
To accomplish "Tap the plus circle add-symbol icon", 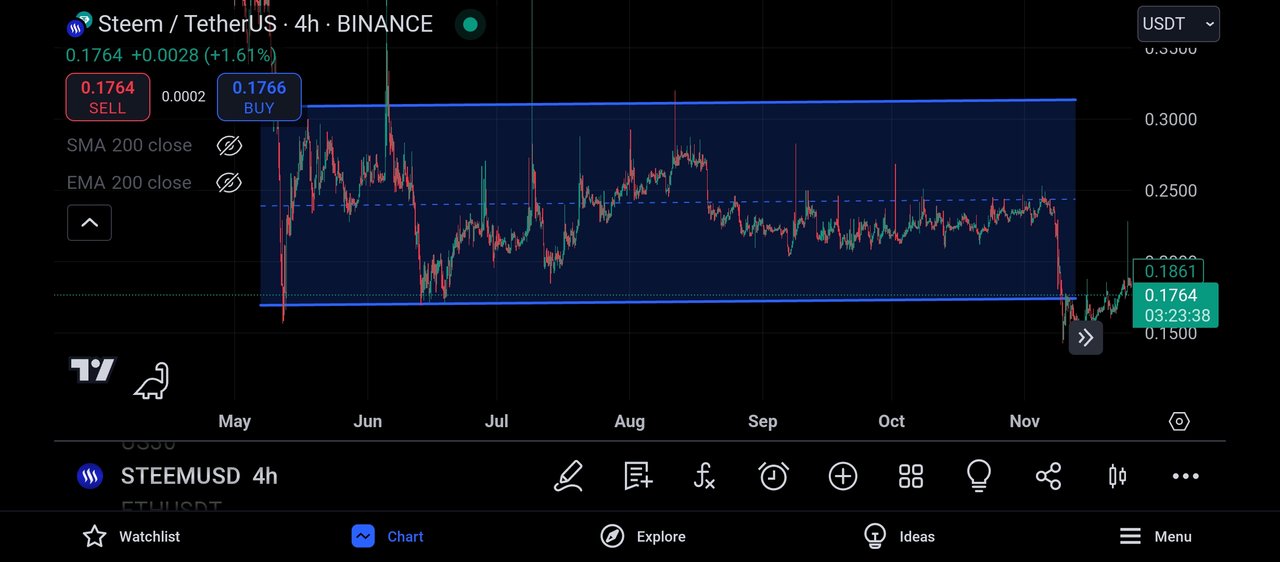I will [x=843, y=476].
